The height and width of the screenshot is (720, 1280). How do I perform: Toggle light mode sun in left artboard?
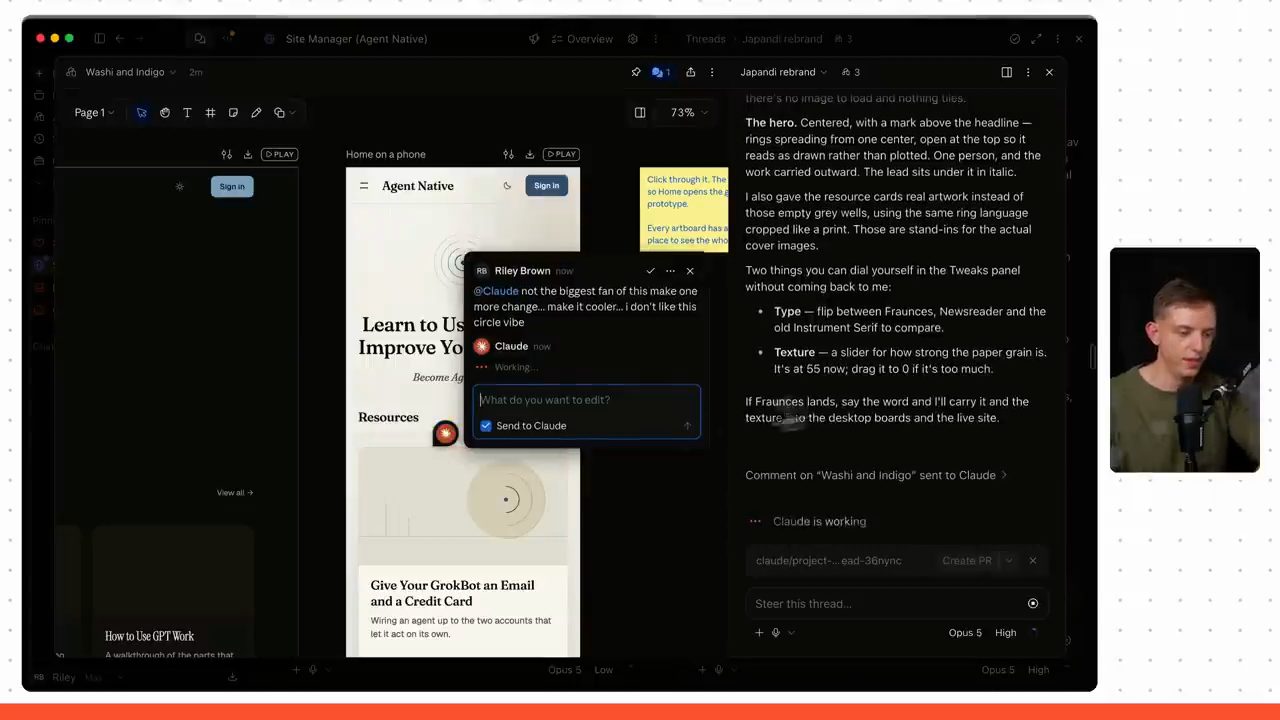coord(179,187)
